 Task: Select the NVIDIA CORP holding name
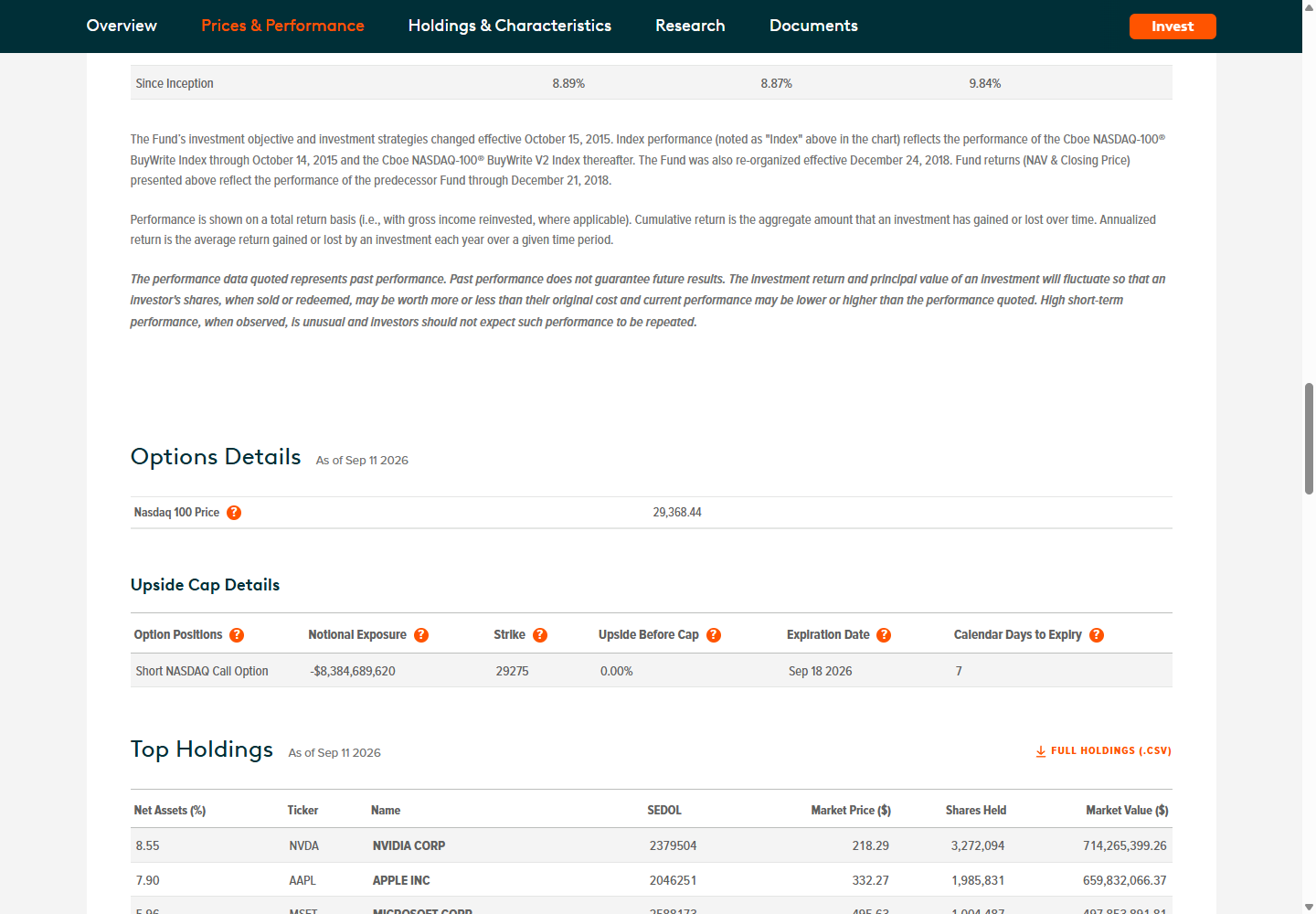click(409, 845)
